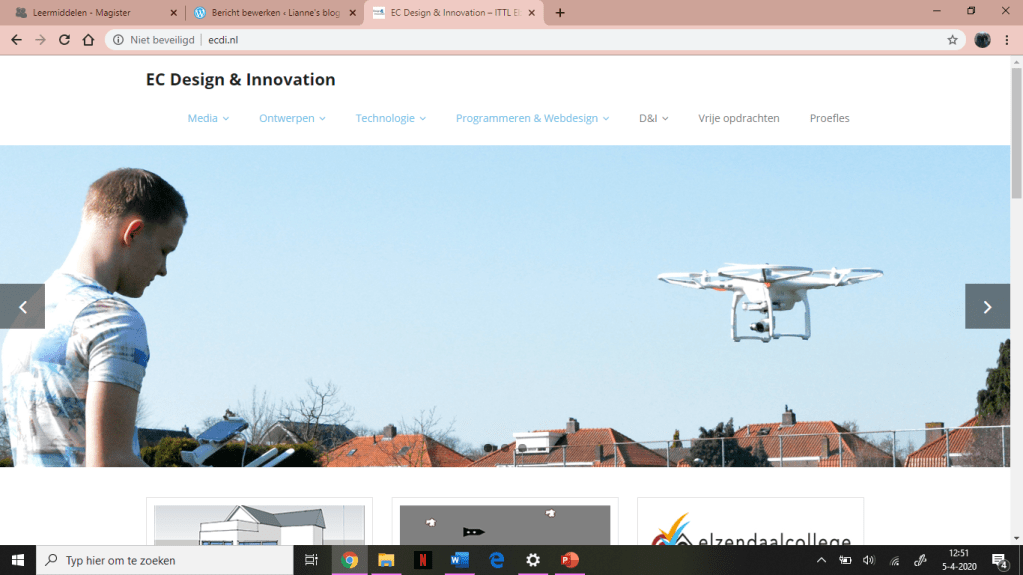
Task: Reload the page with the refresh icon
Action: tap(64, 40)
